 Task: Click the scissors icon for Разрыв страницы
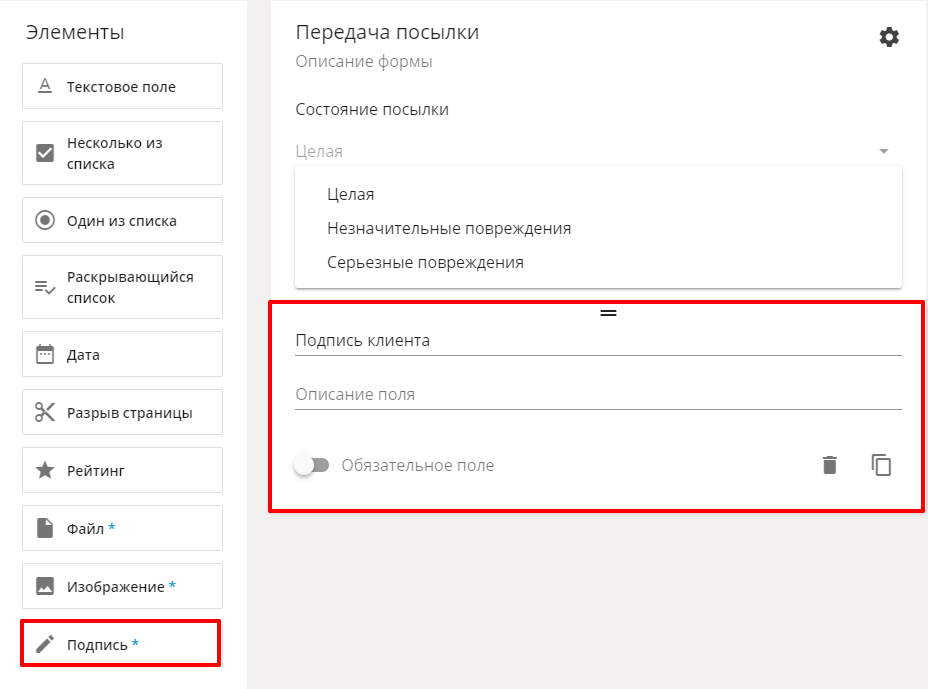pos(45,412)
